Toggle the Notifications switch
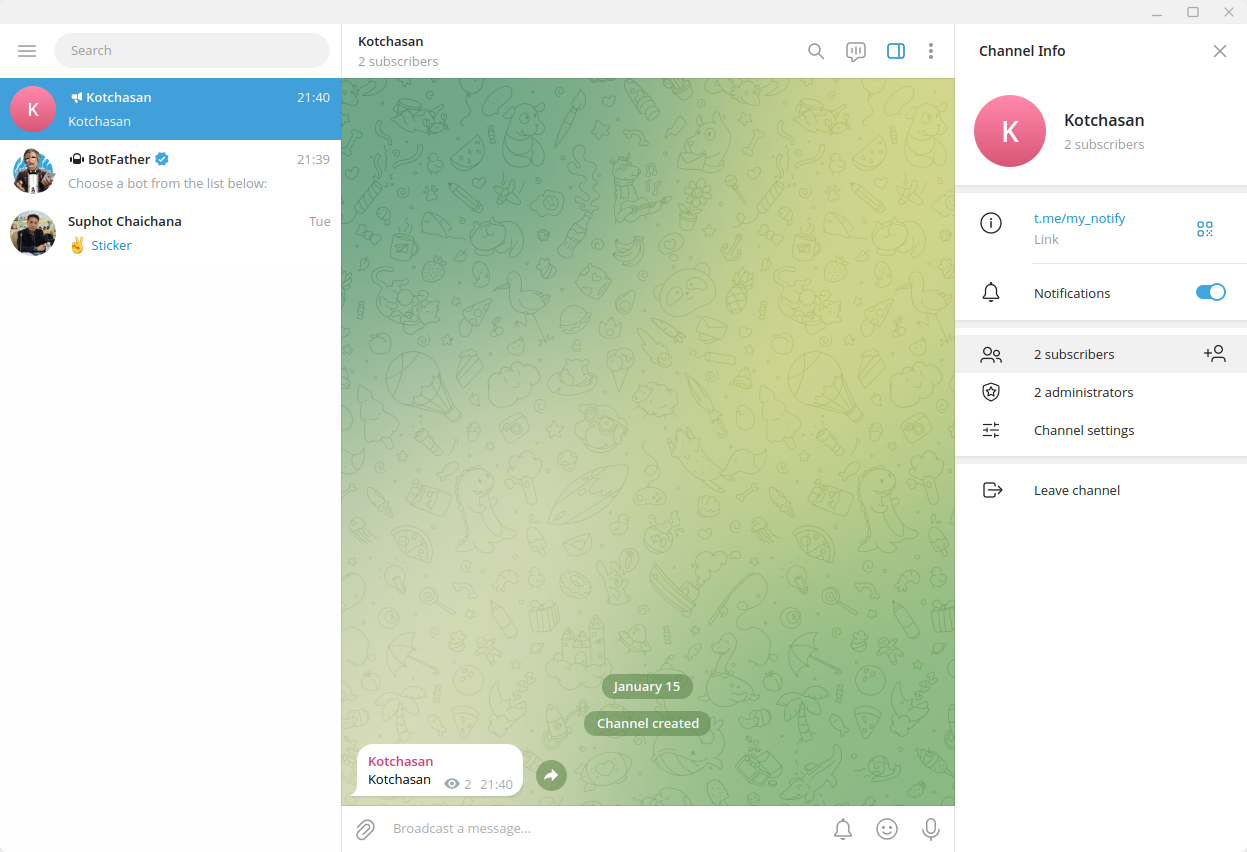 pos(1211,292)
